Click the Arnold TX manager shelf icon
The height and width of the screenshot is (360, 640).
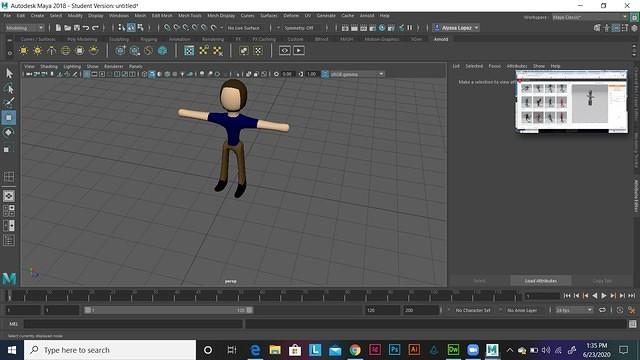189,51
